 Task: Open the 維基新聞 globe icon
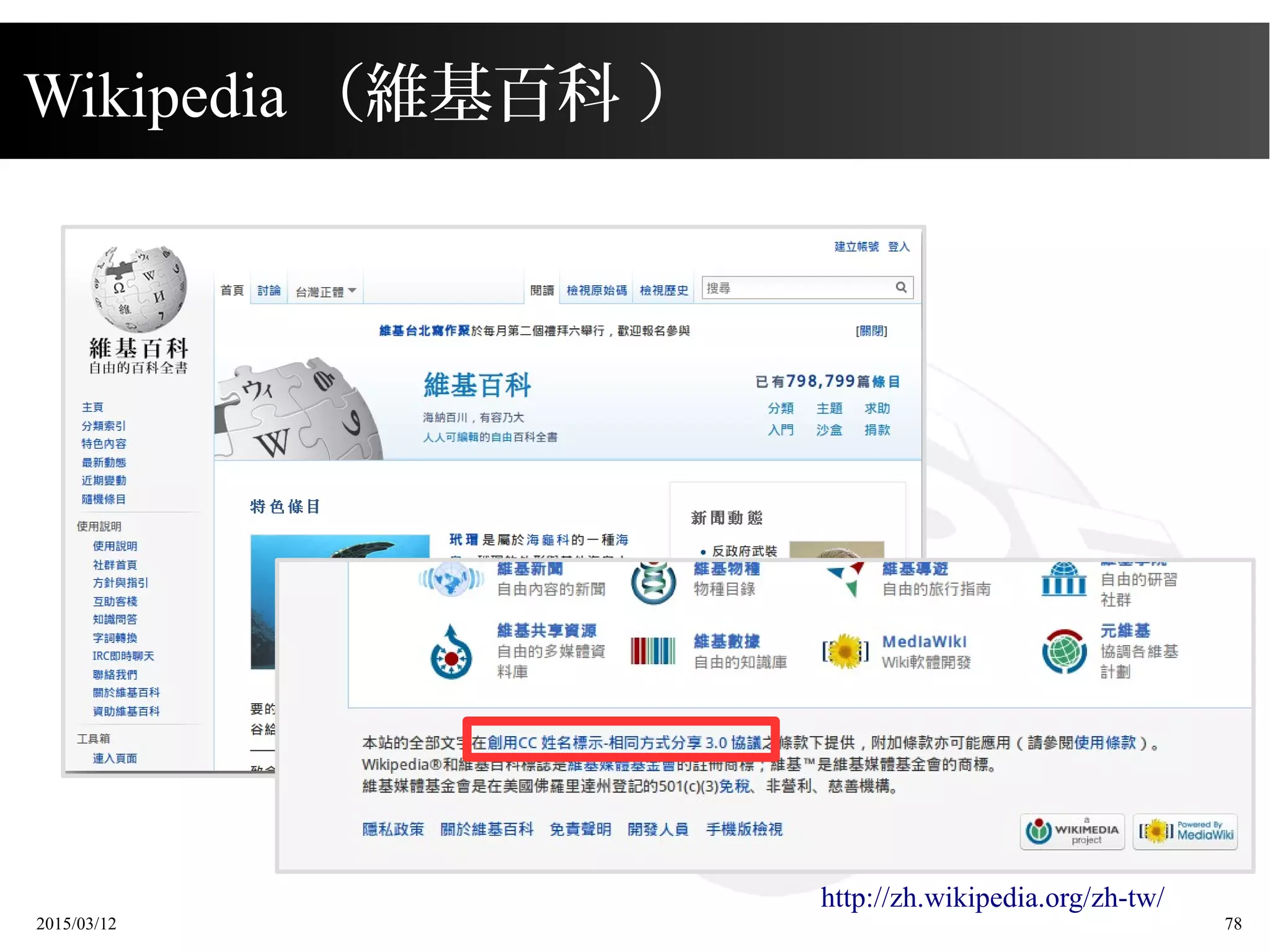pos(451,580)
